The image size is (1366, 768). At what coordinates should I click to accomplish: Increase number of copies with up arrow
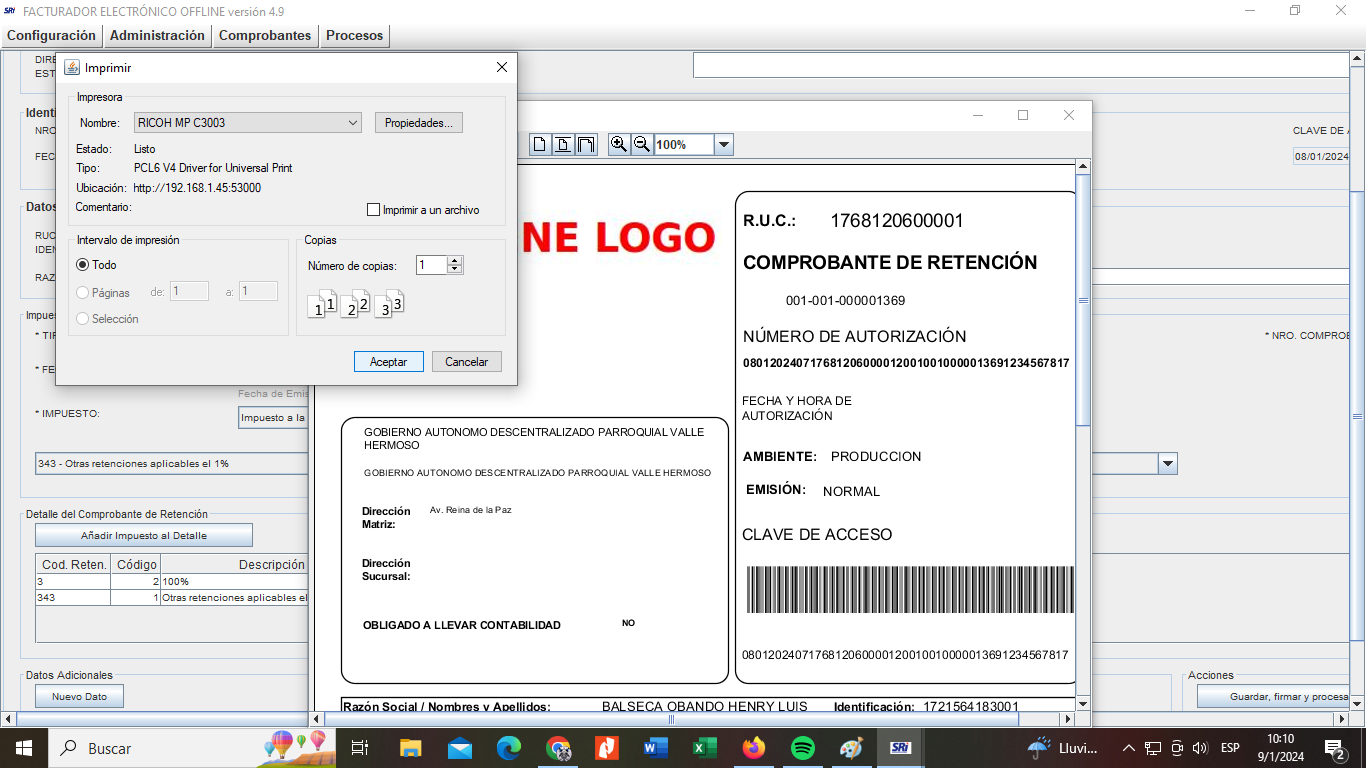coord(455,261)
